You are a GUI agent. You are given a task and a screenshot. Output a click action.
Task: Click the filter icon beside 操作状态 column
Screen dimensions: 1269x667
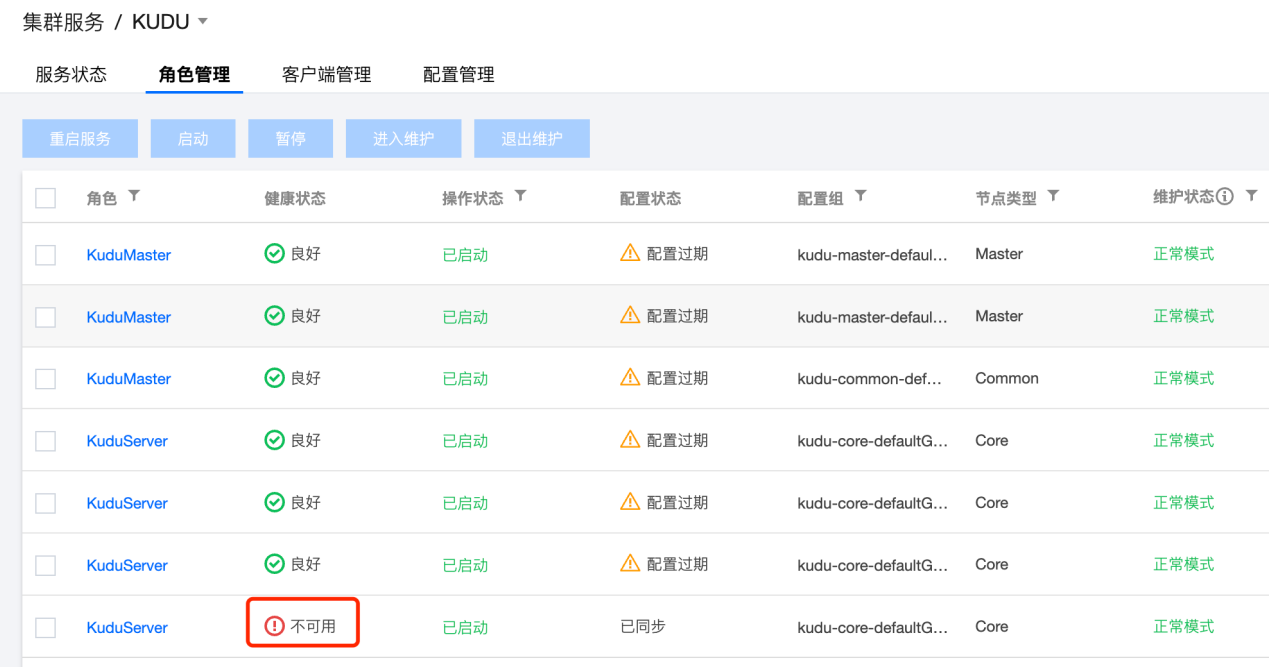click(x=520, y=196)
